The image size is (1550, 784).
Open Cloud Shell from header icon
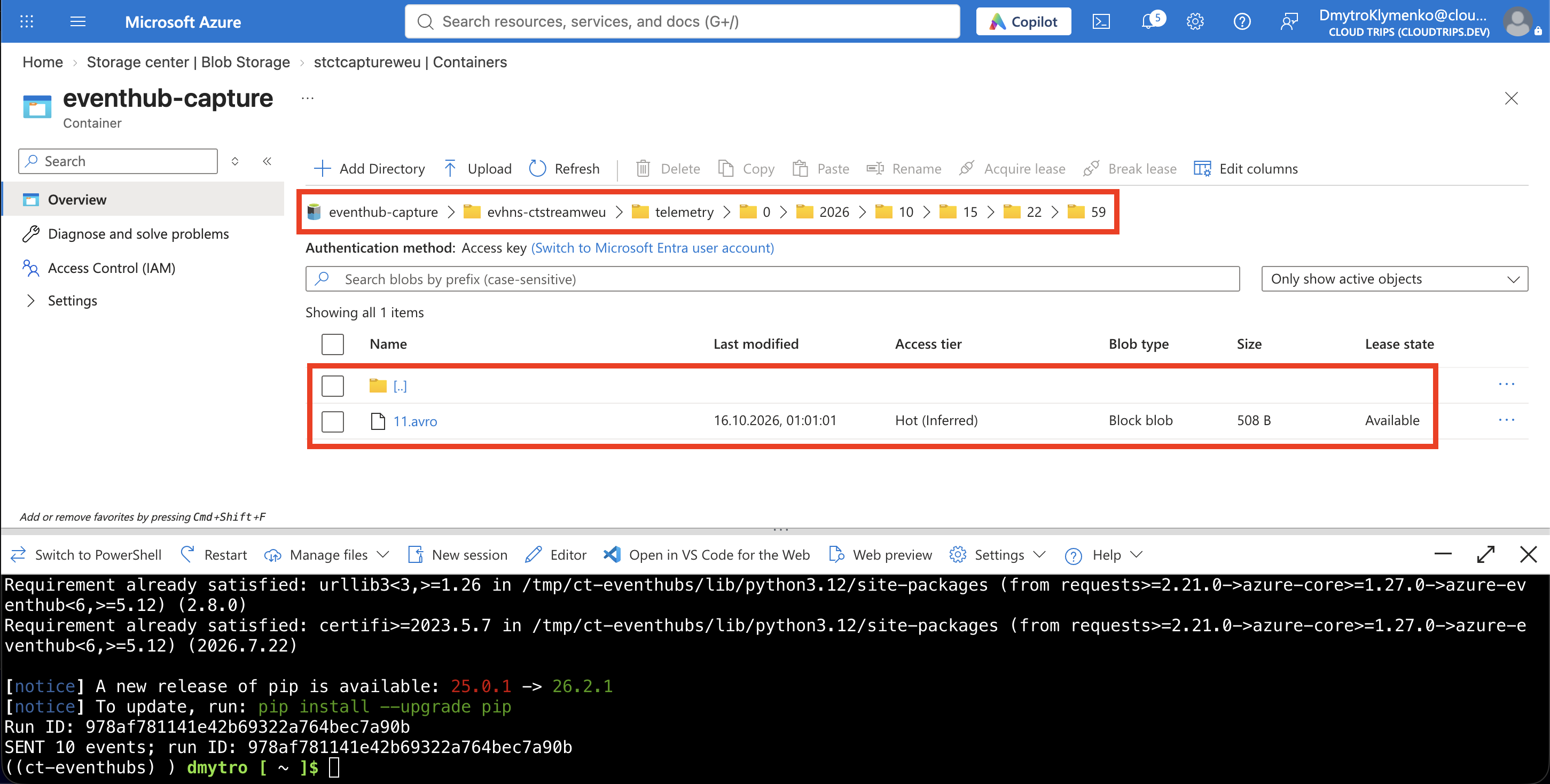tap(1101, 22)
